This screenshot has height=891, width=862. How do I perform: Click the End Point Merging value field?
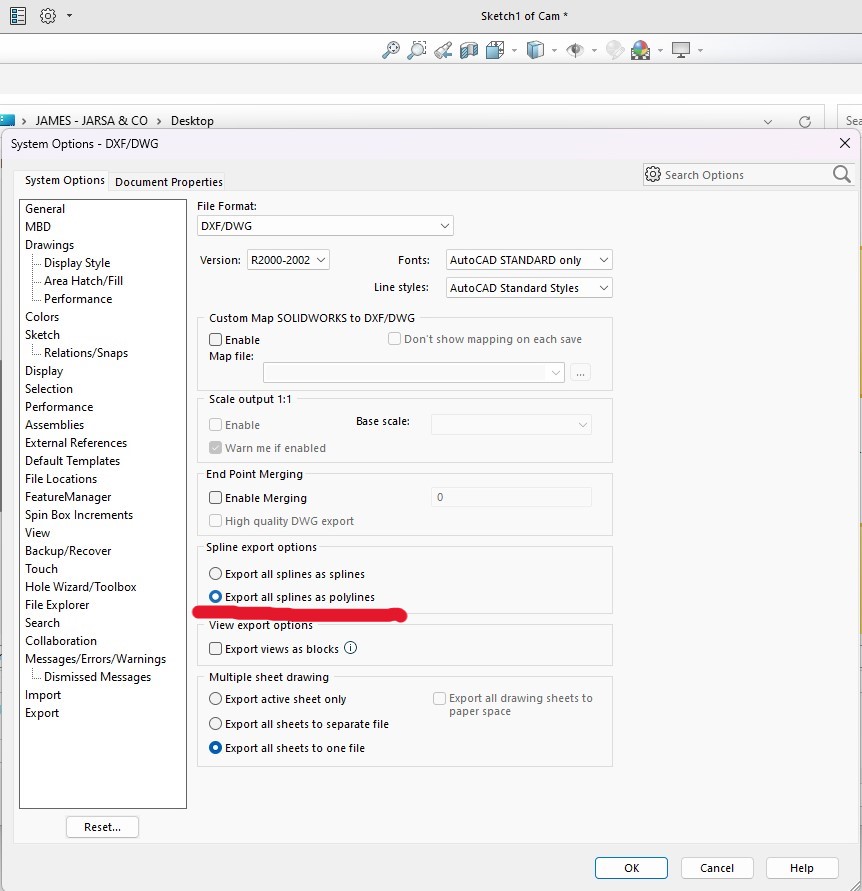(511, 497)
